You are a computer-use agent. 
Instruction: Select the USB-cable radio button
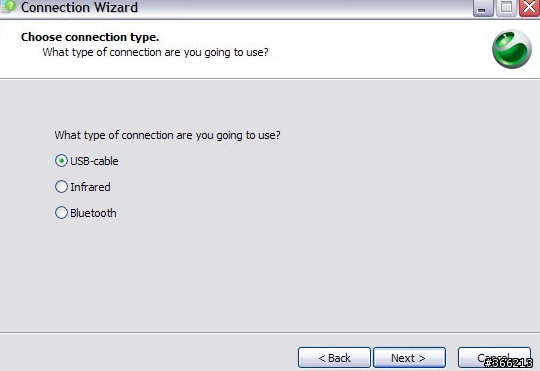click(x=61, y=161)
